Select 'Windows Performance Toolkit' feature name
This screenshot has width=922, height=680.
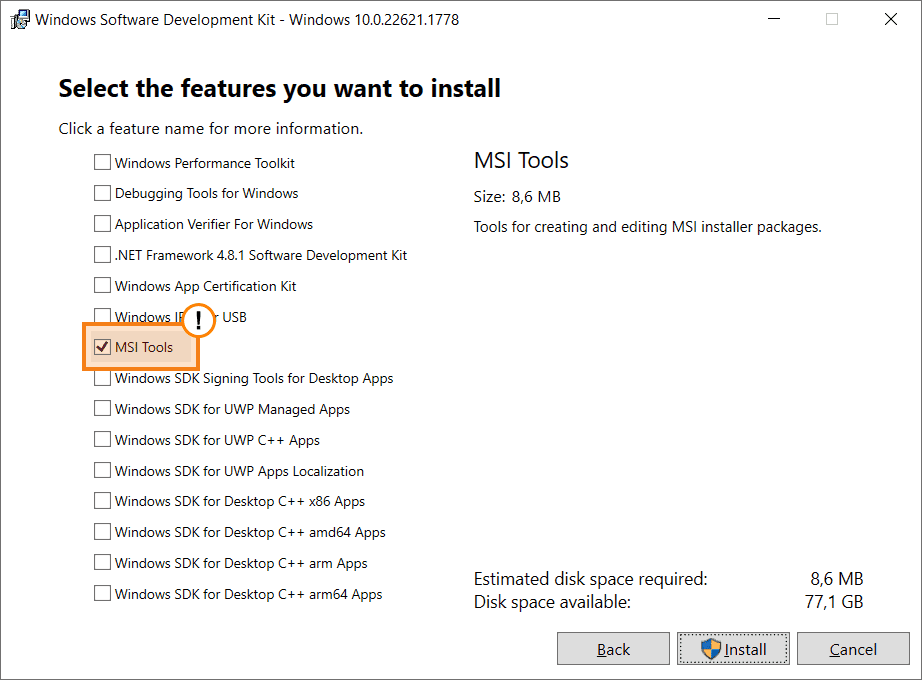[205, 163]
